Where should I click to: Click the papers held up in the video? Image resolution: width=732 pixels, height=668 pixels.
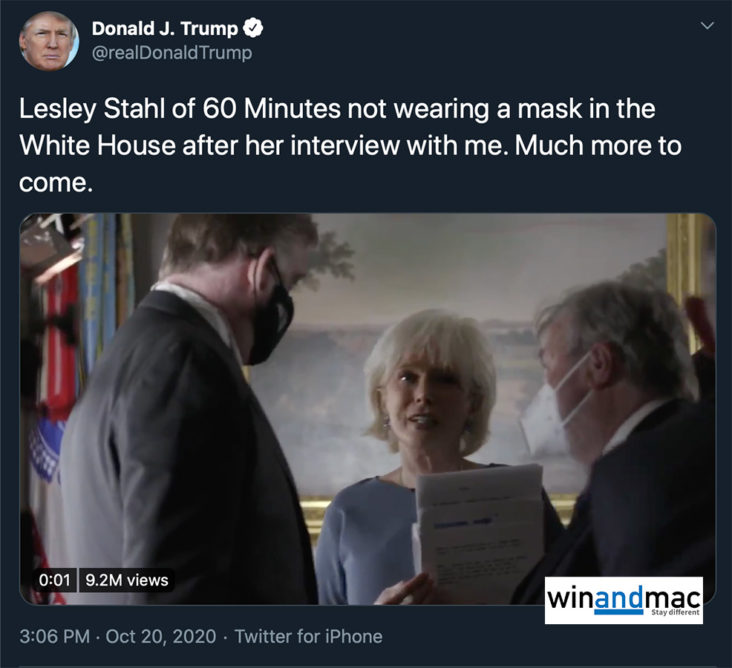coord(478,528)
